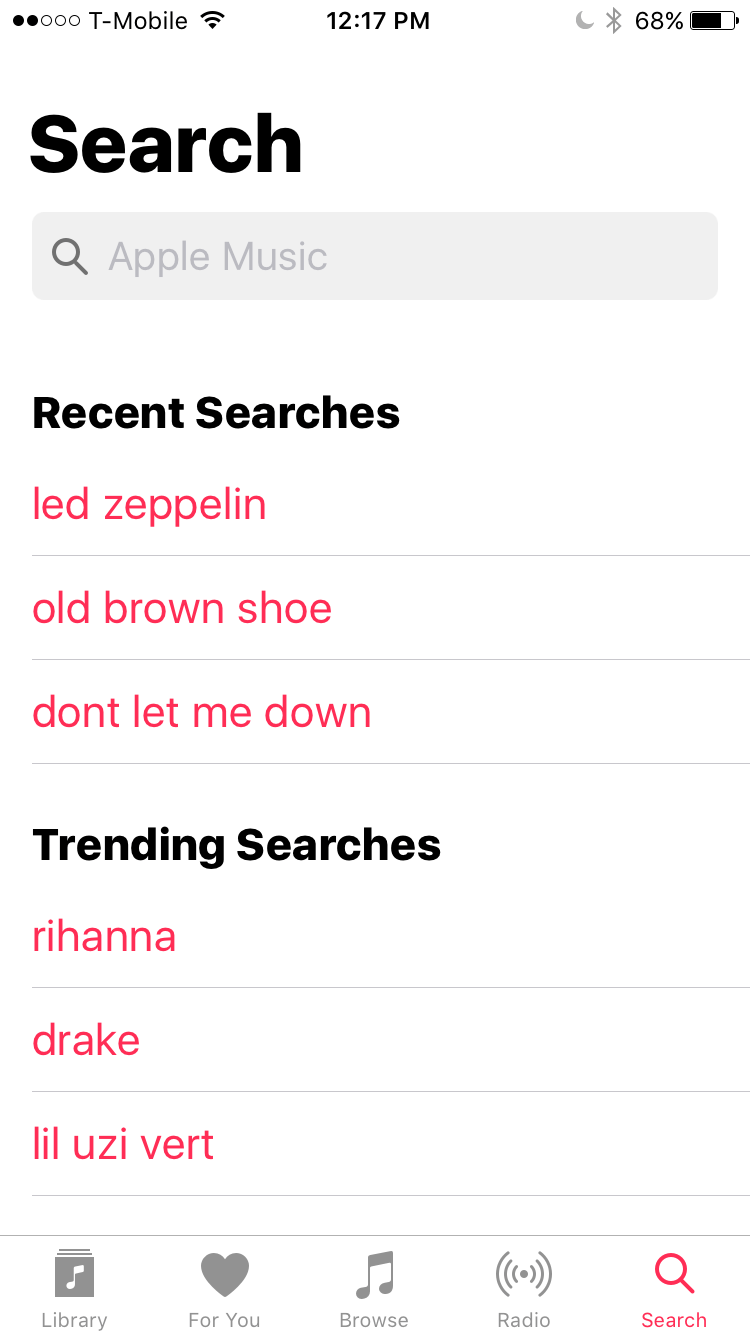
Task: Select lil uzi vert from trending searches
Action: (x=123, y=1144)
